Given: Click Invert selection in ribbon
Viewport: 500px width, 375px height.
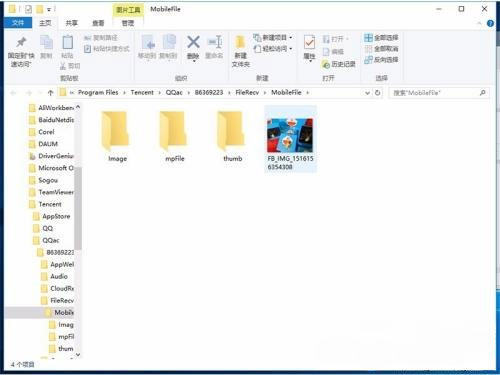Looking at the screenshot, I should [381, 60].
